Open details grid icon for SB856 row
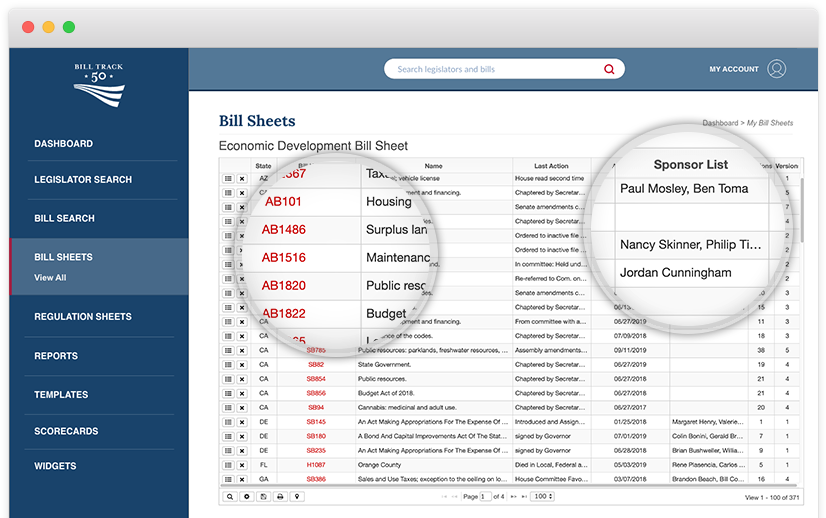Image resolution: width=826 pixels, height=518 pixels. (228, 393)
